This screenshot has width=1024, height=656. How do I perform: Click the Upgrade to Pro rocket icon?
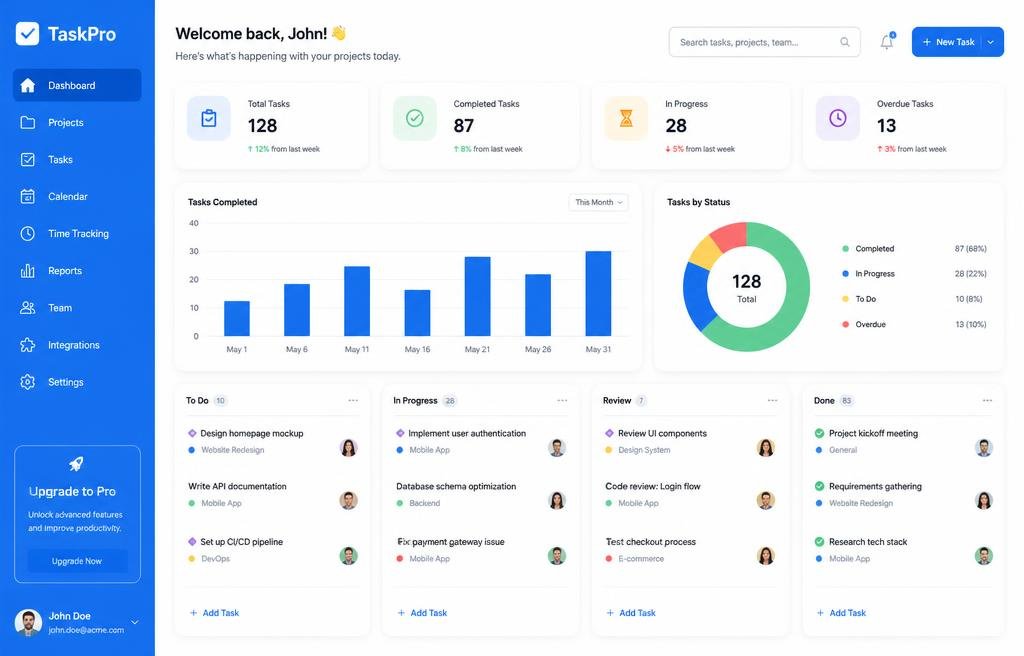coord(76,464)
